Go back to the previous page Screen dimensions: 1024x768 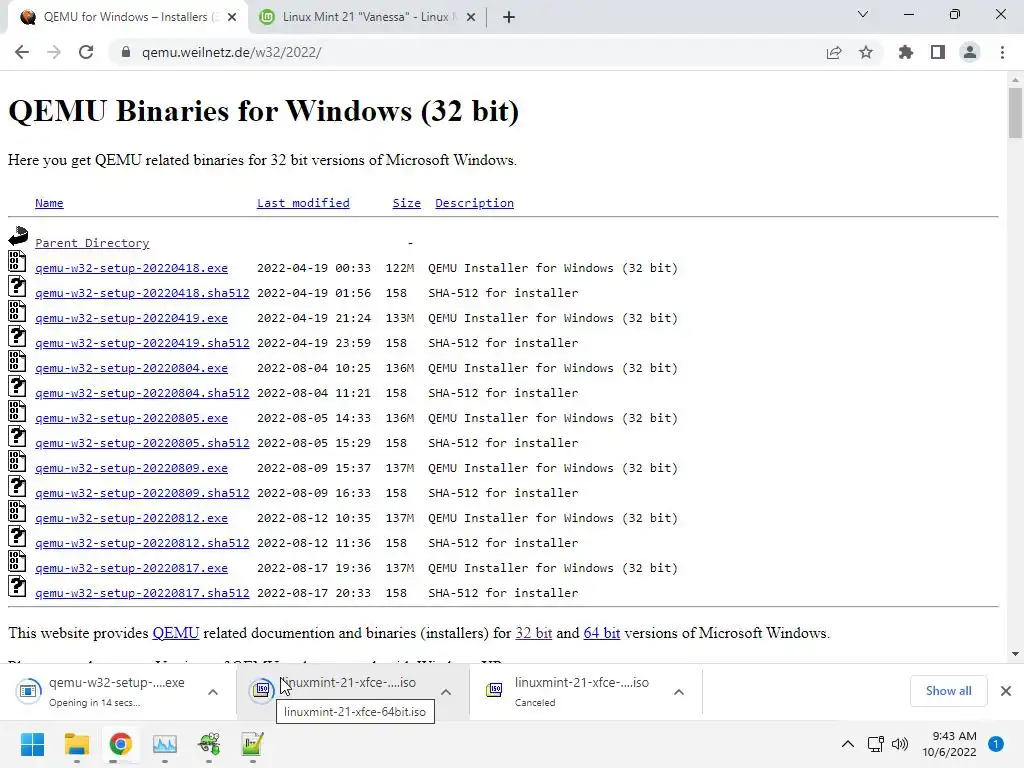tap(22, 52)
